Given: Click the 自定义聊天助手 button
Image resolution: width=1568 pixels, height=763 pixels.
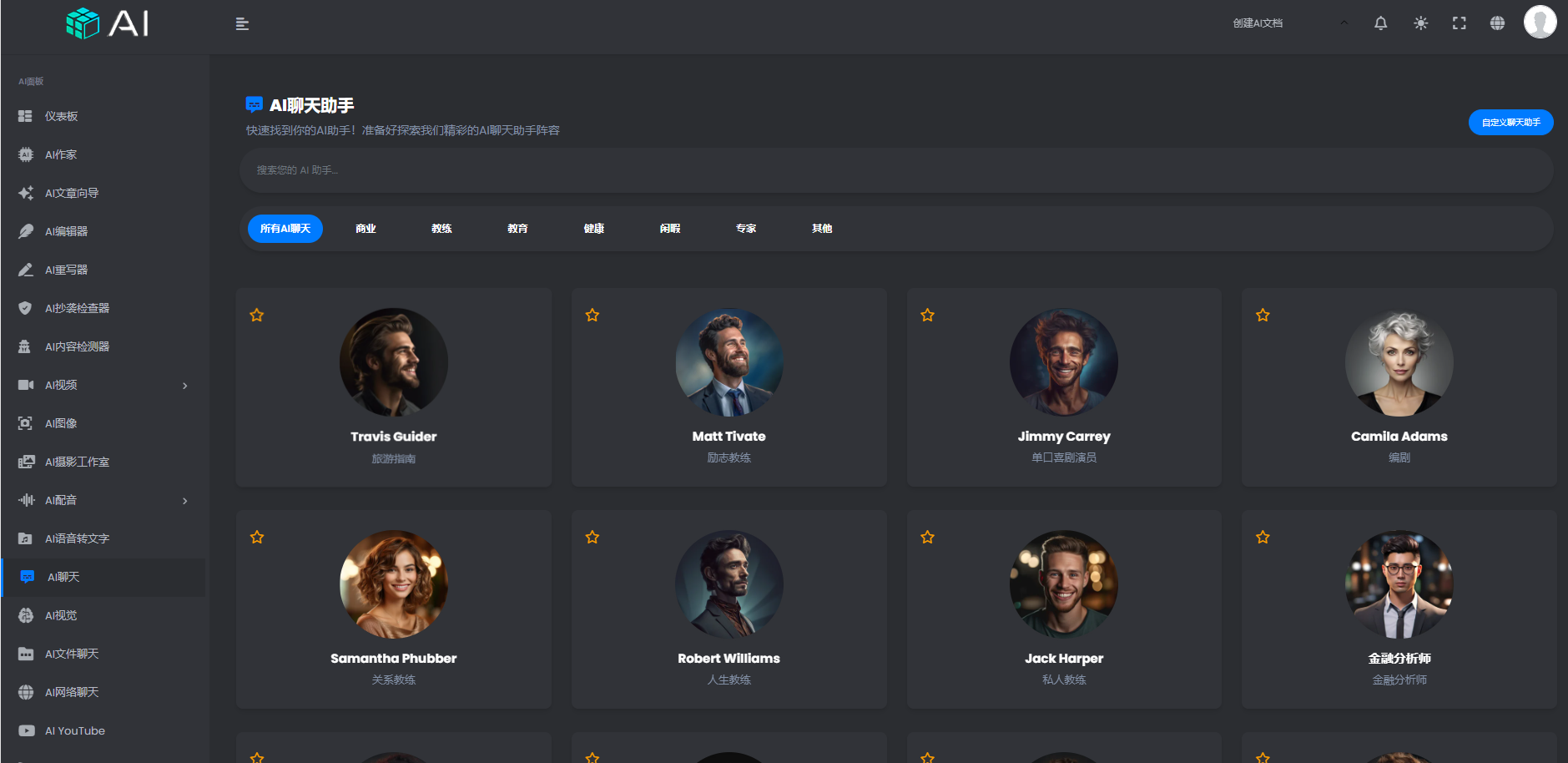Looking at the screenshot, I should (1510, 123).
